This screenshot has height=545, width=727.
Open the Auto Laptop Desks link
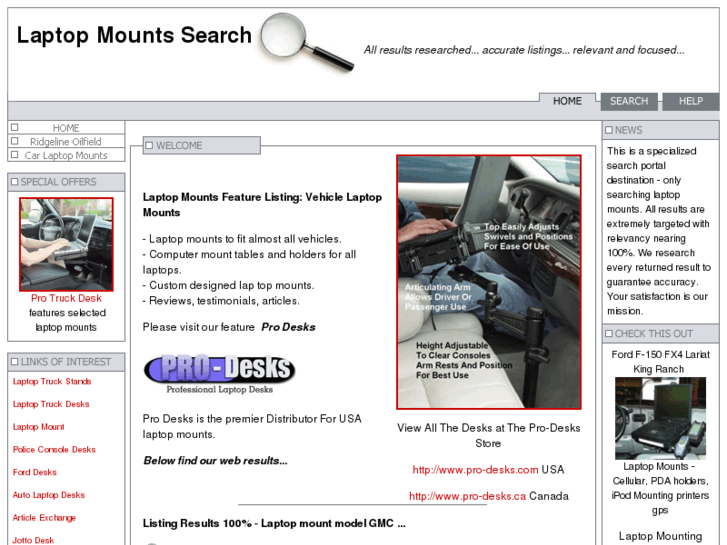click(49, 495)
